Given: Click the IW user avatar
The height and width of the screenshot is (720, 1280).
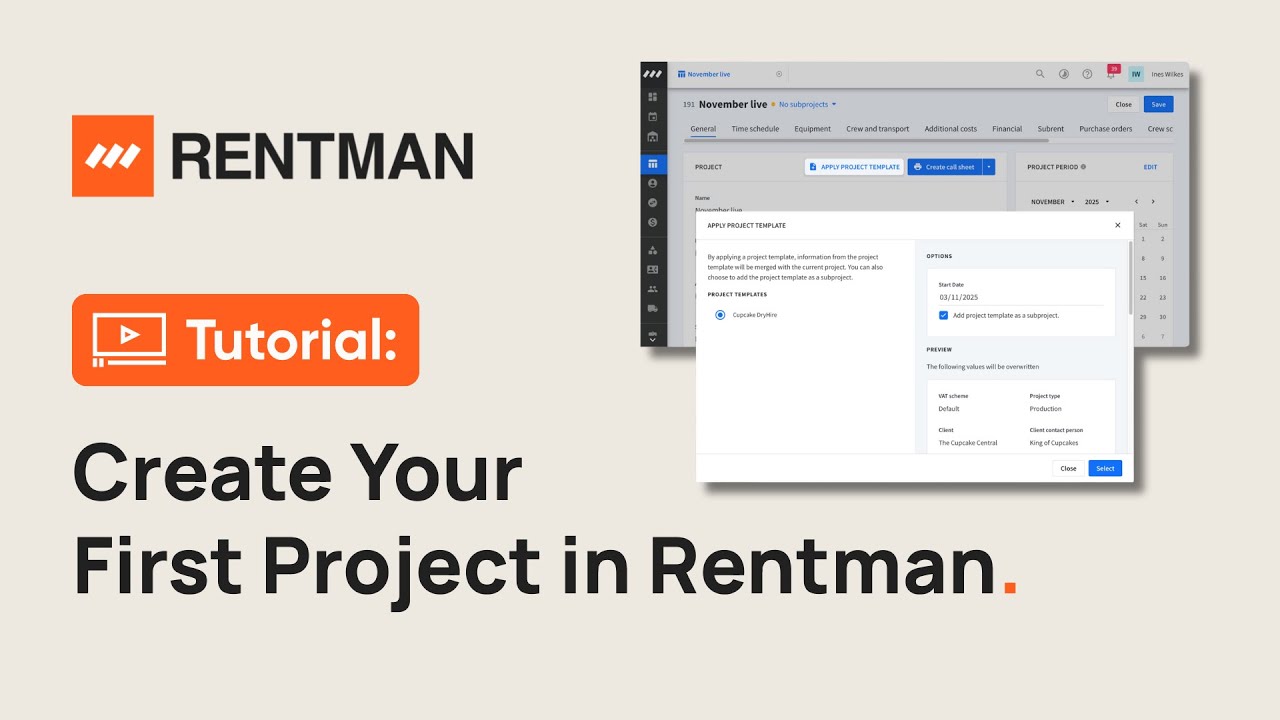Looking at the screenshot, I should [1136, 74].
